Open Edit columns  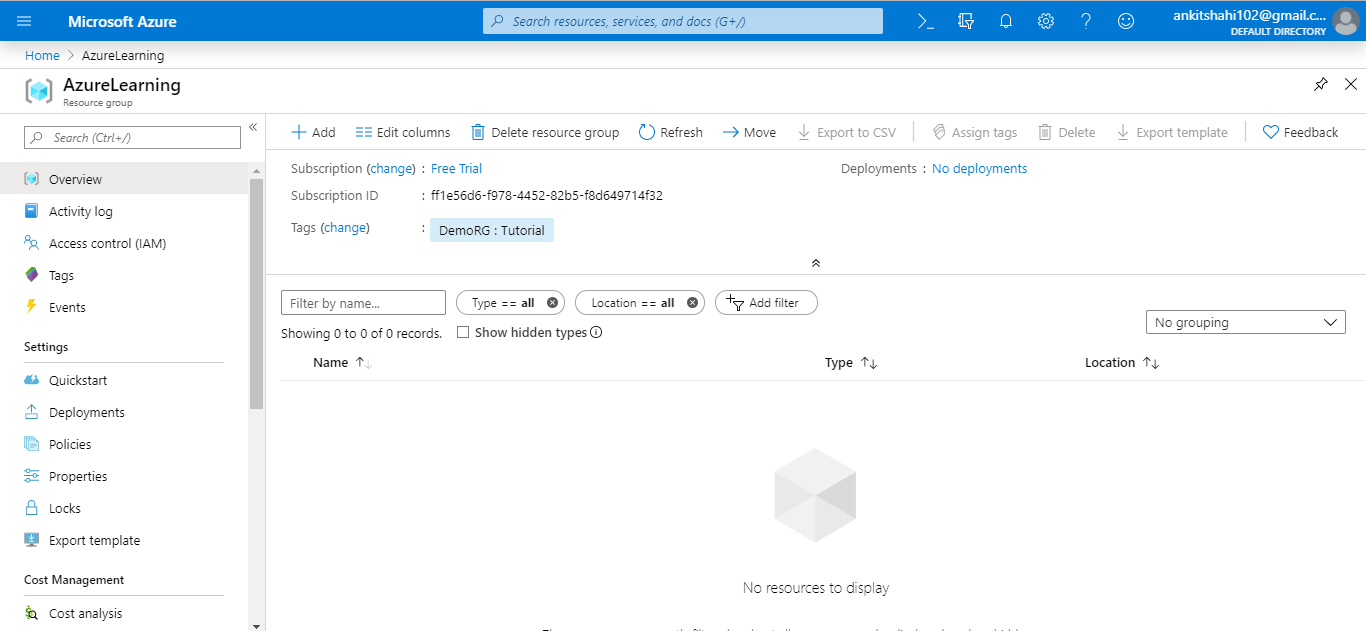coord(403,133)
